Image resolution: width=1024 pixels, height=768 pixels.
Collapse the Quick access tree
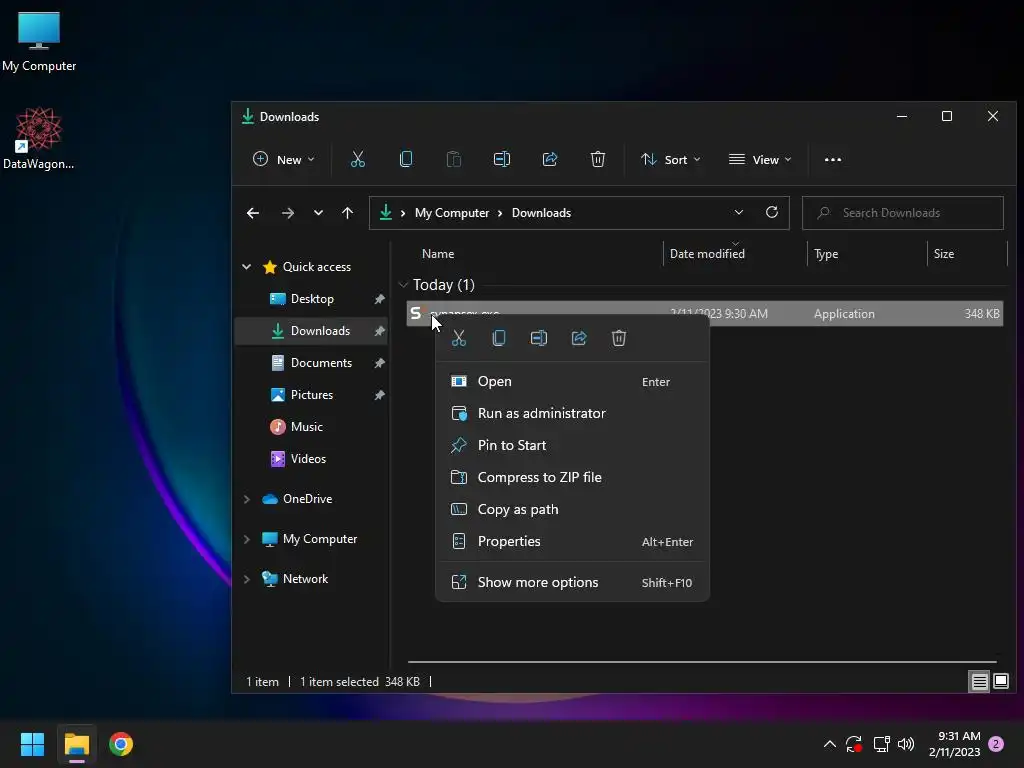(x=247, y=266)
